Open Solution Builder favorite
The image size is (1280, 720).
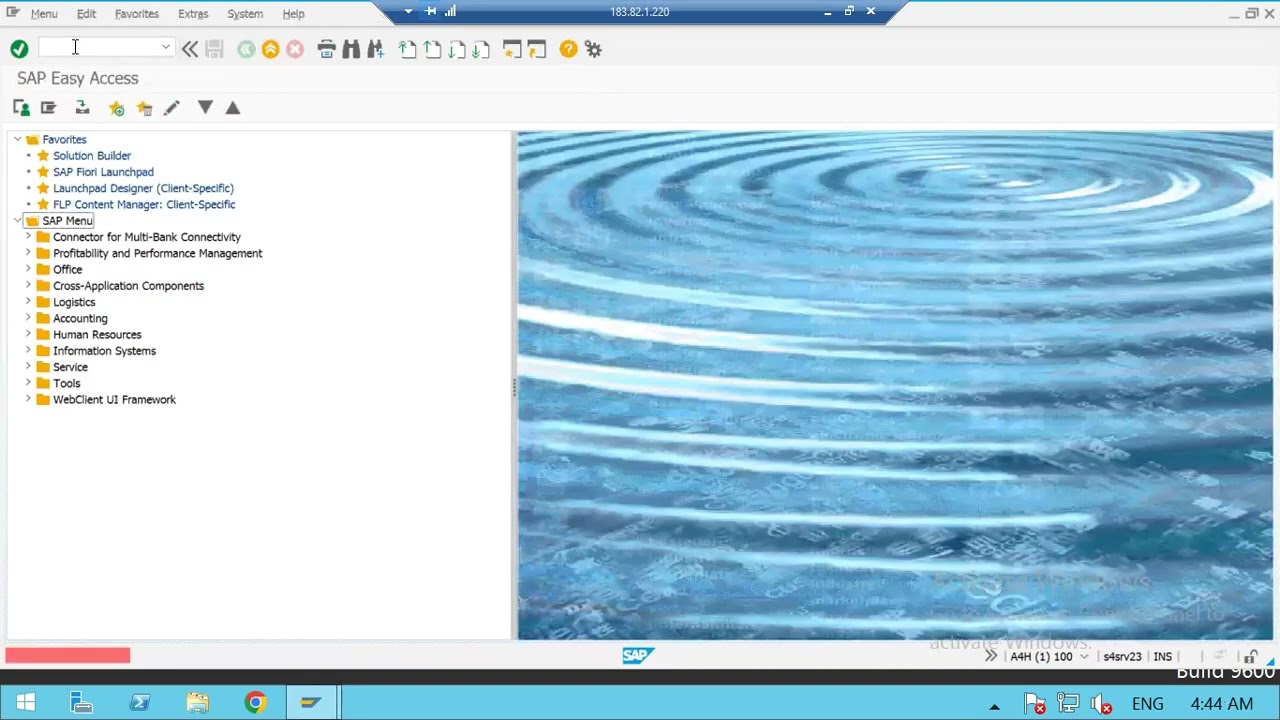coord(92,156)
